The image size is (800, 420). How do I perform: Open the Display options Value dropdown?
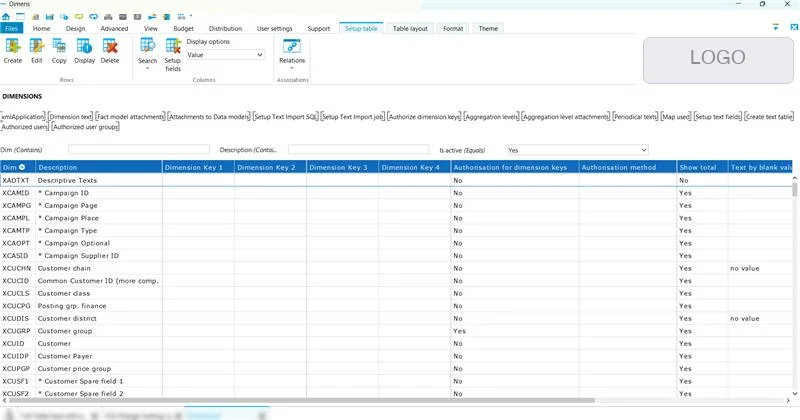(x=225, y=55)
